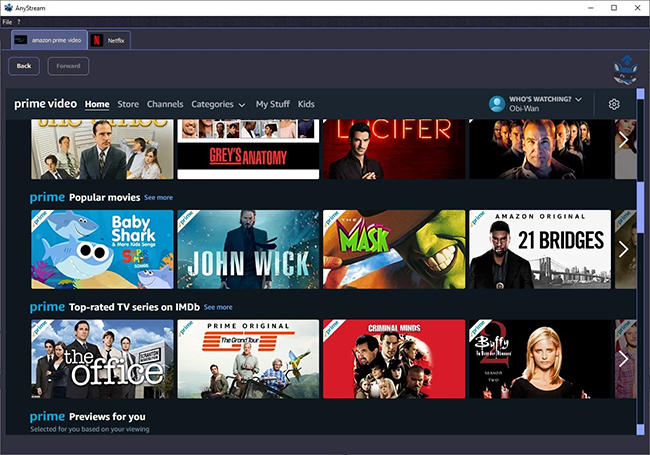This screenshot has height=455, width=650.
Task: Click See more next to Popular movies
Action: [x=158, y=198]
